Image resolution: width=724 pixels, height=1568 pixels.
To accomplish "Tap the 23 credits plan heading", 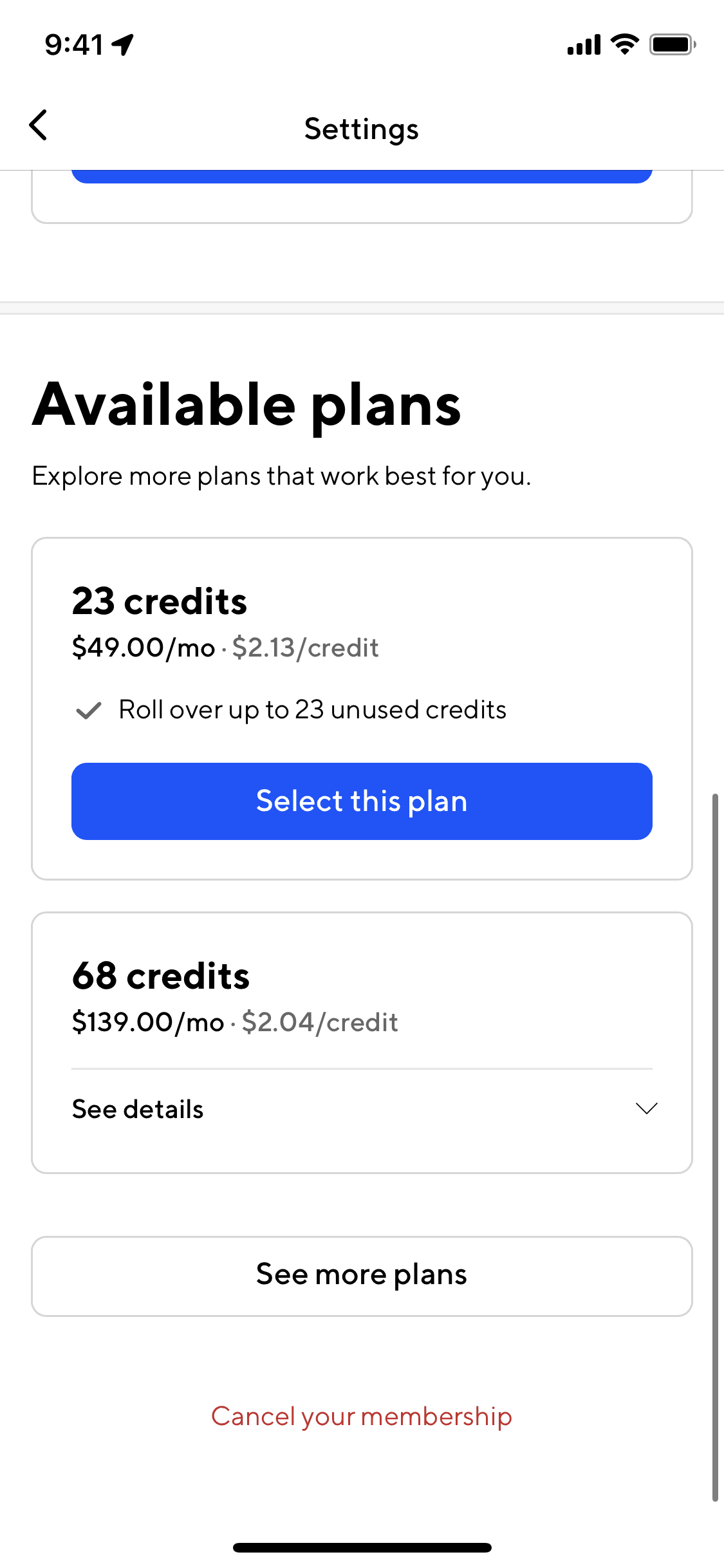I will coord(160,601).
